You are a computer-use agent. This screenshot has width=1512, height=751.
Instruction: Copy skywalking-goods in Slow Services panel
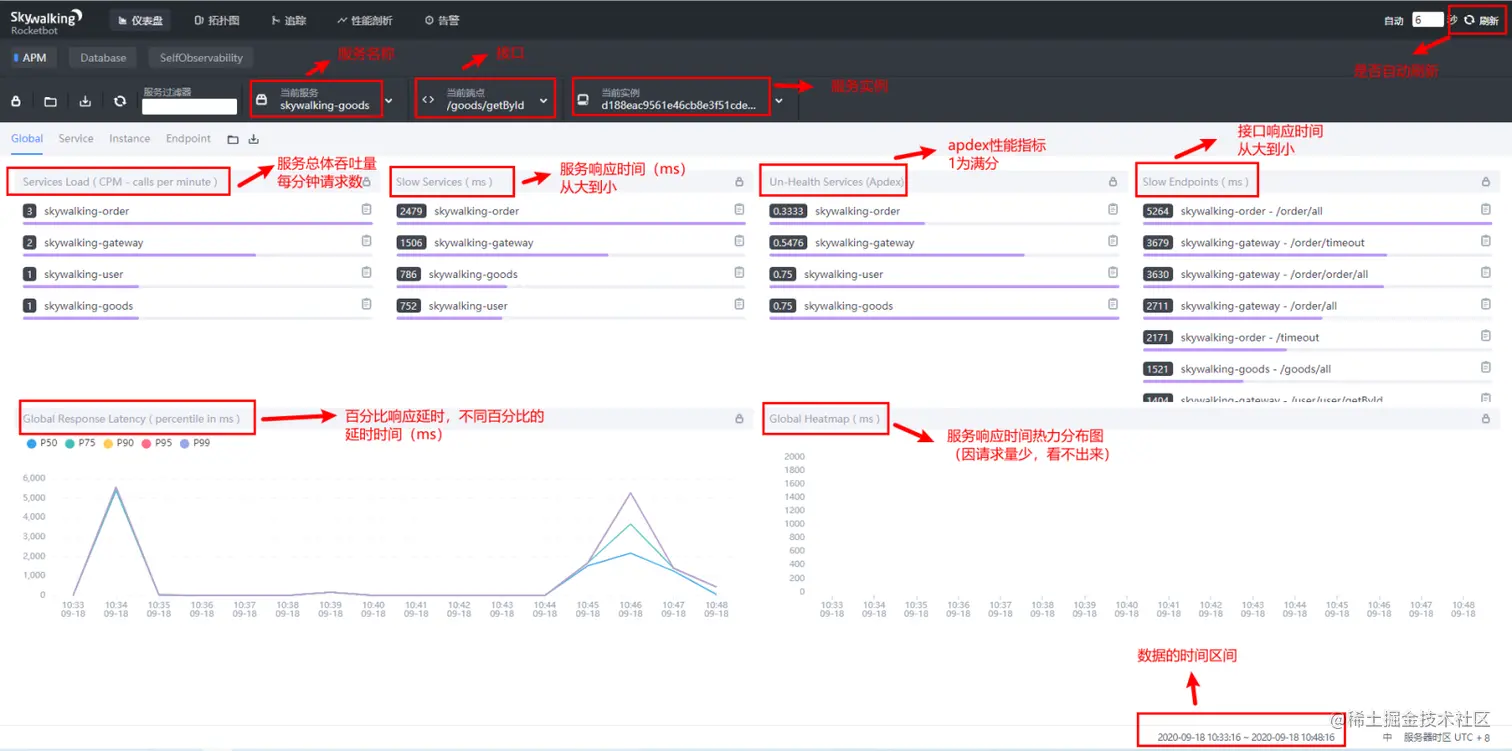[x=739, y=273]
